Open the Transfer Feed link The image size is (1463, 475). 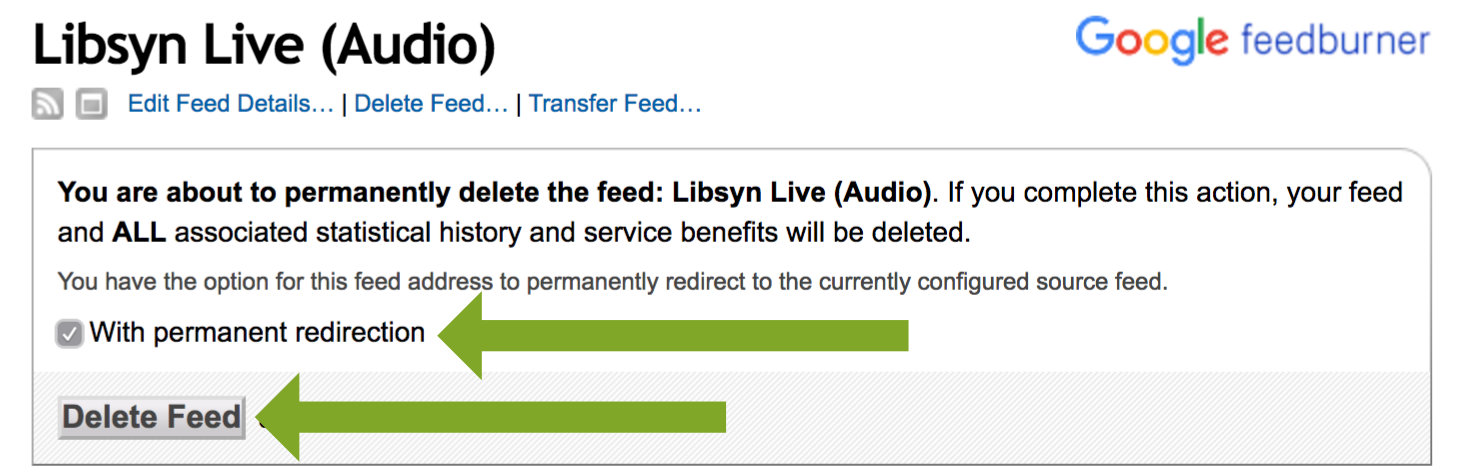[x=615, y=104]
